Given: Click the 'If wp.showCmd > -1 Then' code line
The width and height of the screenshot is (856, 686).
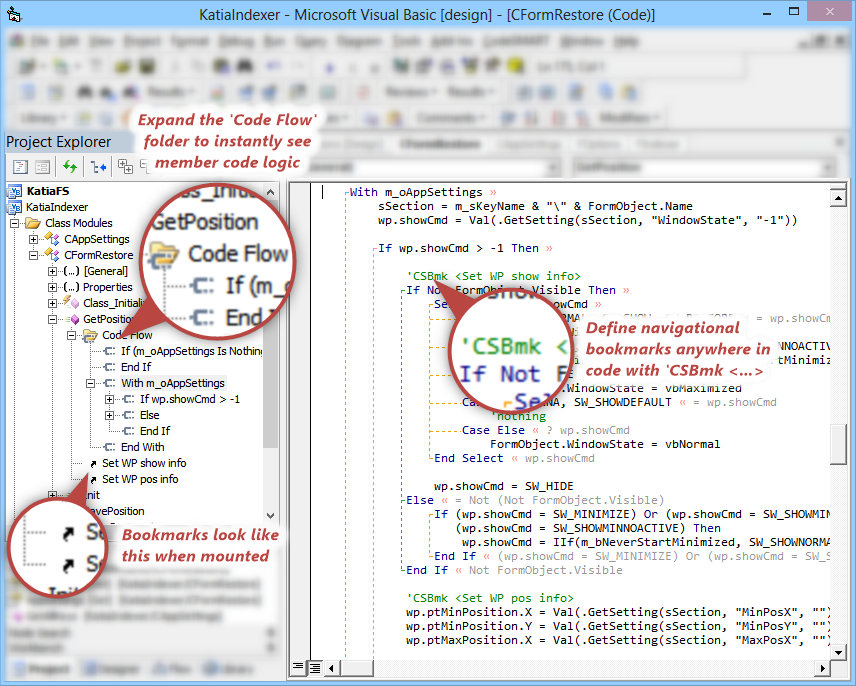Looking at the screenshot, I should click(x=458, y=248).
